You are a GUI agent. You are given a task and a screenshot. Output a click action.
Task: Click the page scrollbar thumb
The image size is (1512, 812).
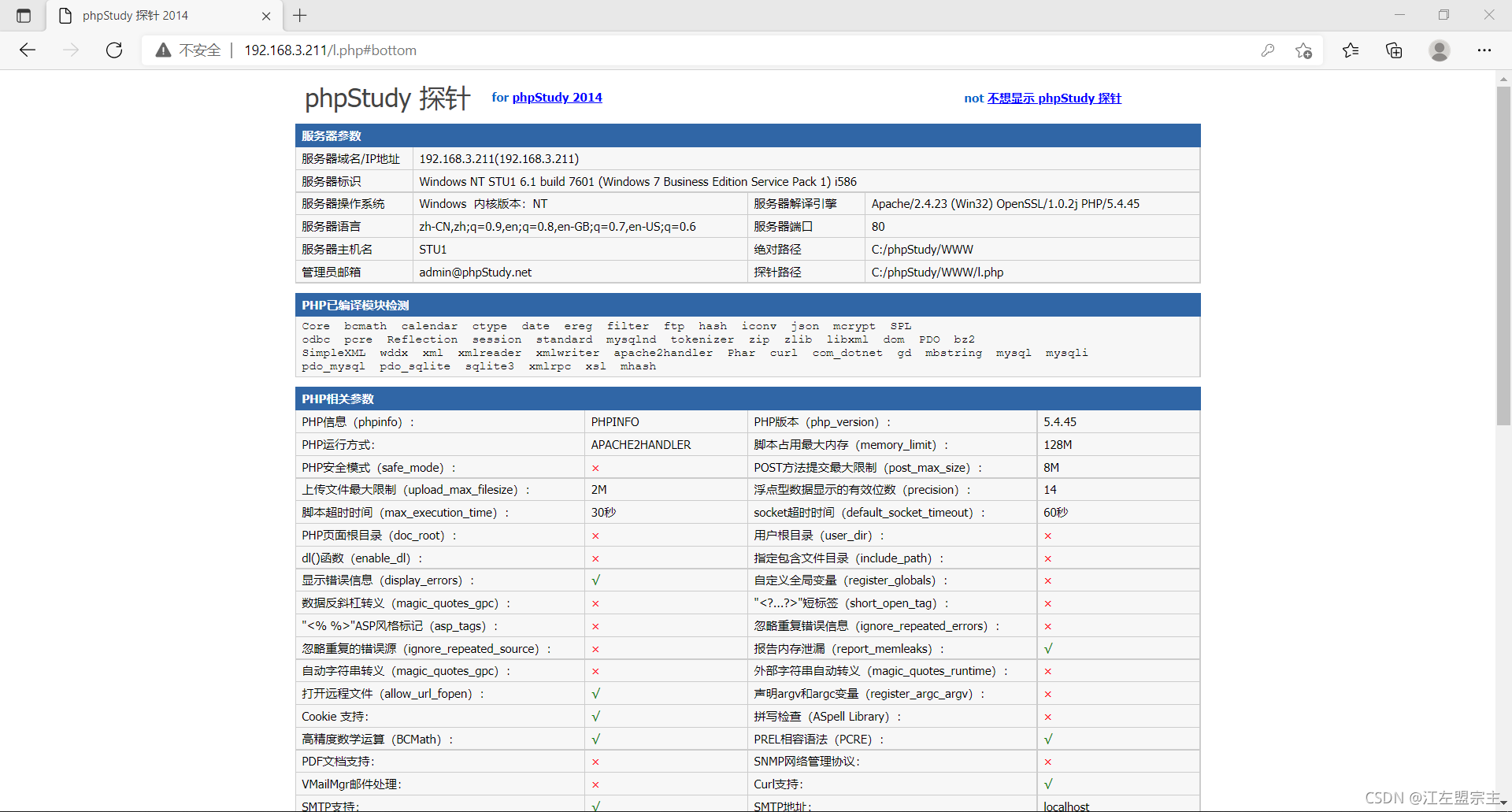coord(1503,256)
